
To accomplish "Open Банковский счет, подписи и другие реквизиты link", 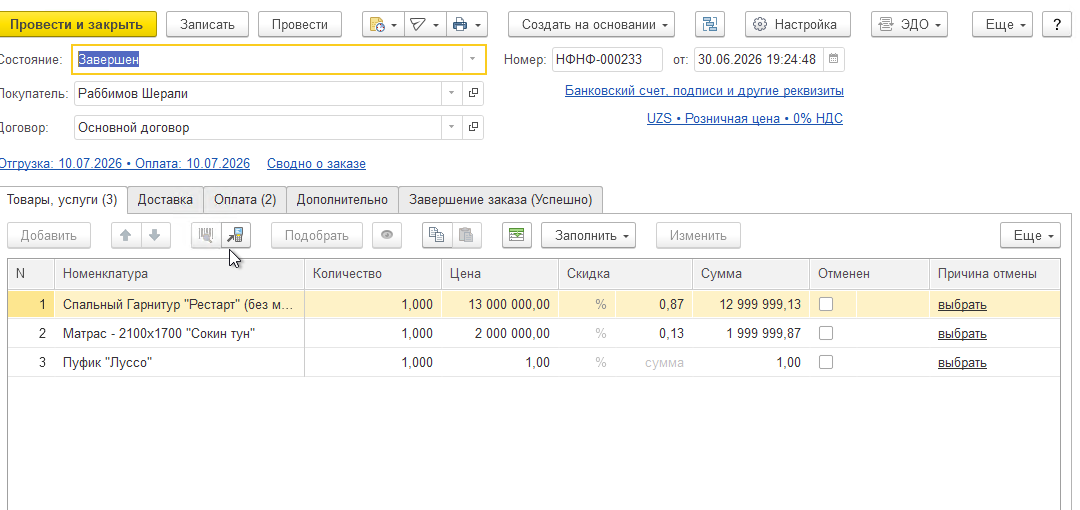I will [704, 90].
